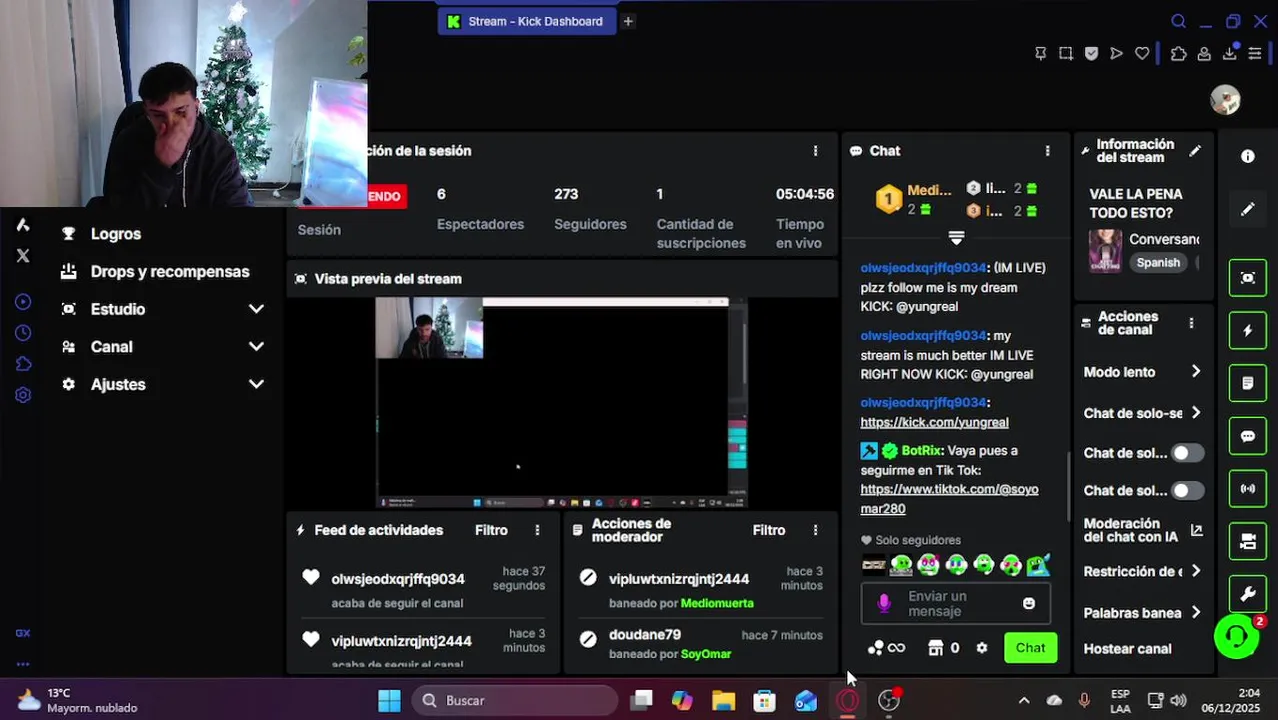Screen dimensions: 1278x720
Task: Open browser extensions puzzle icon
Action: [x=1179, y=54]
